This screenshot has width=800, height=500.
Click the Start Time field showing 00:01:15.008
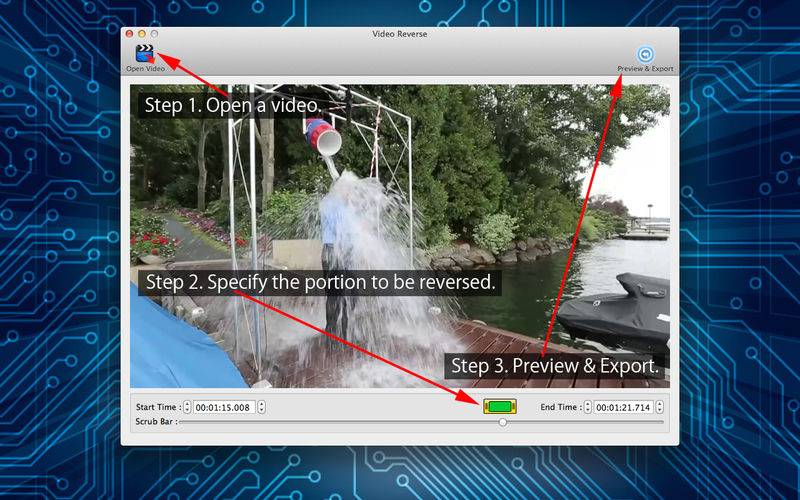[224, 407]
